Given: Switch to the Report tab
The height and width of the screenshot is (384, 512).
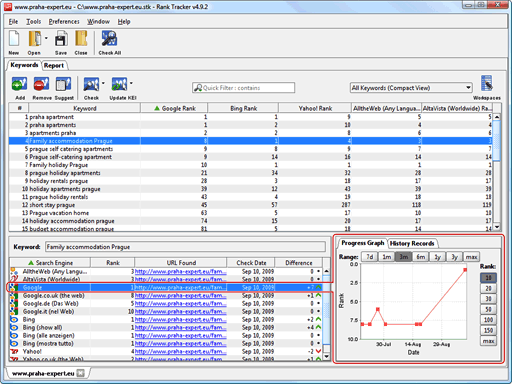Looking at the screenshot, I should pos(54,66).
